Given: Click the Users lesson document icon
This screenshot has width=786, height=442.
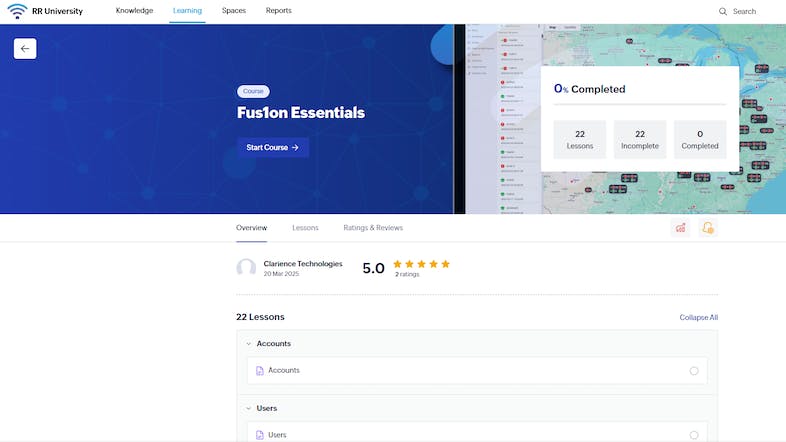Looking at the screenshot, I should 260,435.
